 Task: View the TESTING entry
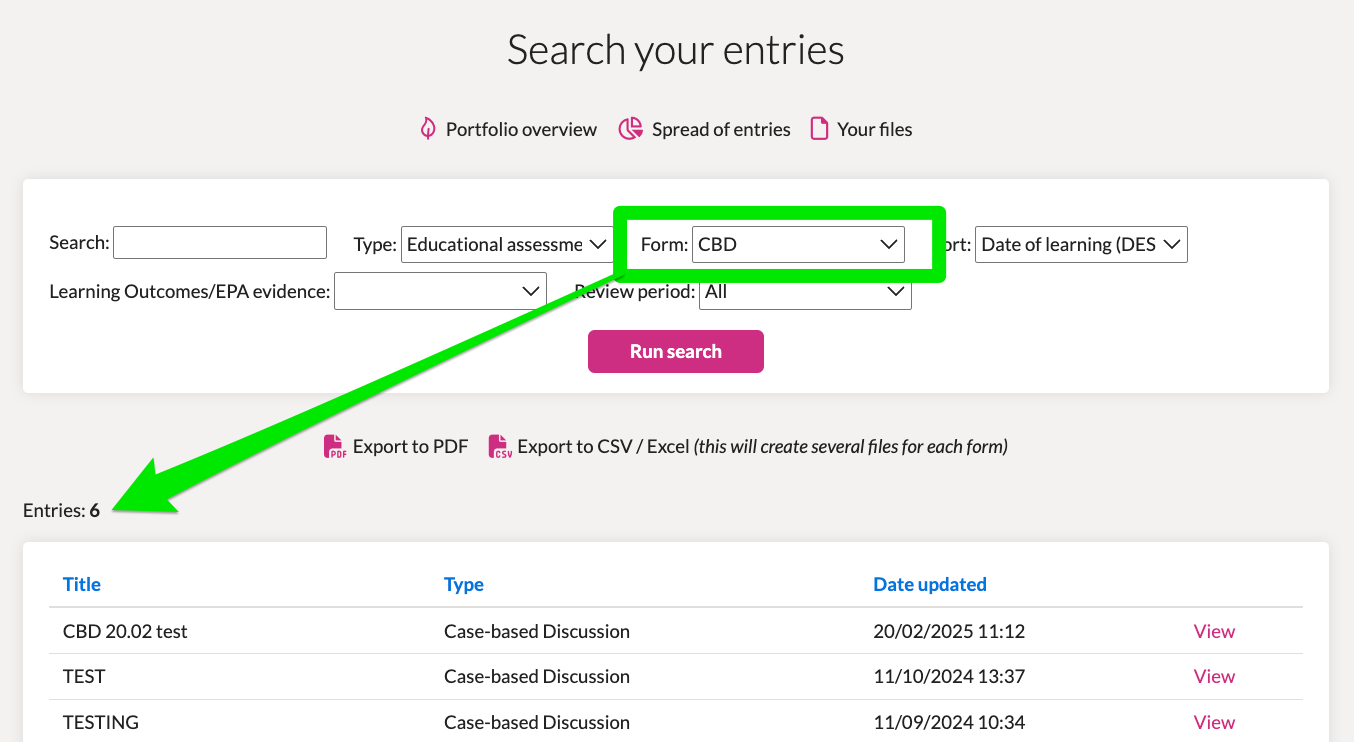click(x=1214, y=722)
